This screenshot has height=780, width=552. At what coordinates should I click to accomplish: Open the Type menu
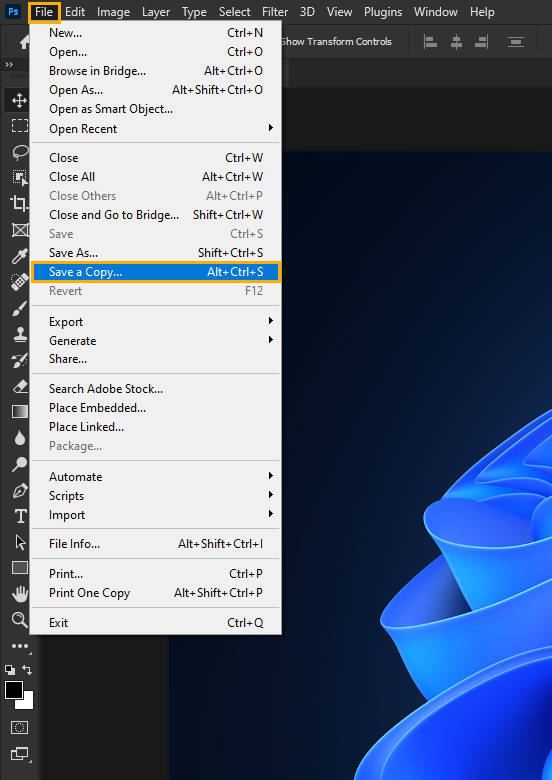[x=194, y=12]
